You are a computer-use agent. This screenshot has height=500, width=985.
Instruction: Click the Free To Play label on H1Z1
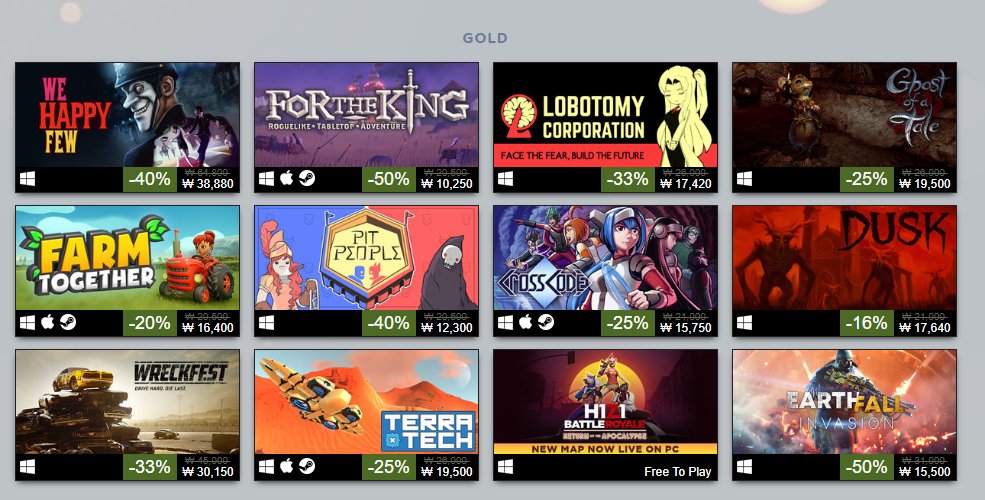pos(677,472)
